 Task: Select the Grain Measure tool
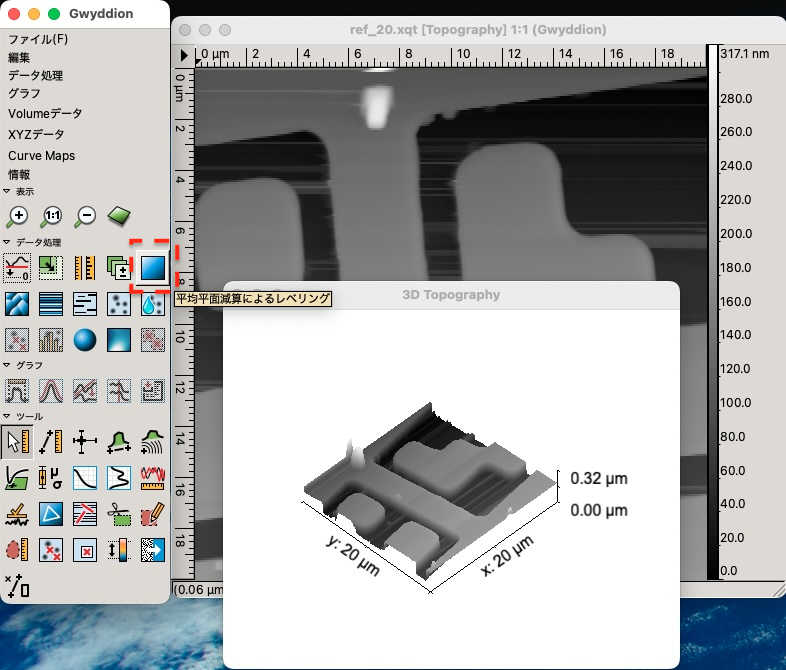tap(17, 550)
